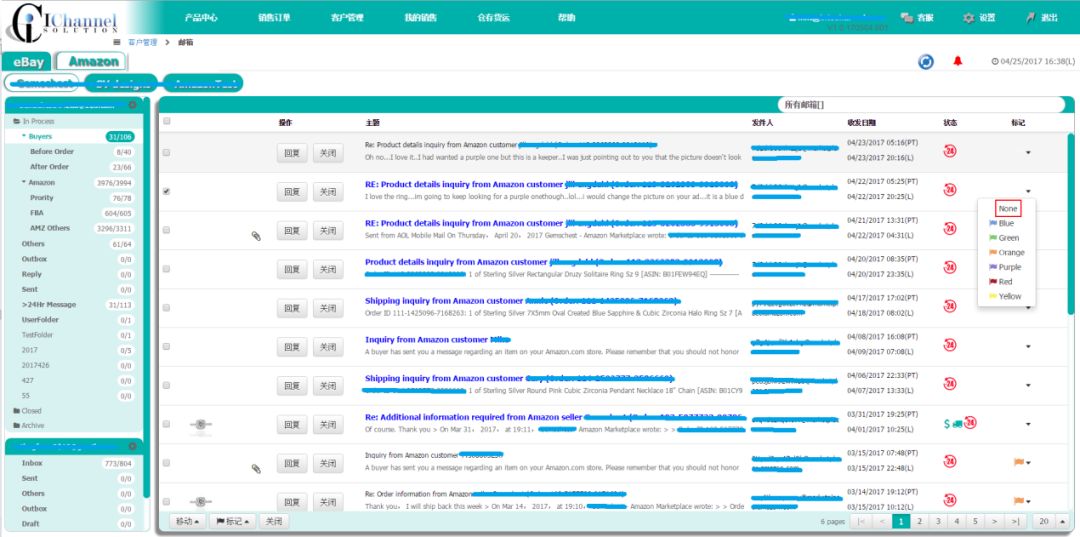Click 24-hour status icon on 04/06/2017 message
Image resolution: width=1080 pixels, height=537 pixels.
(950, 383)
